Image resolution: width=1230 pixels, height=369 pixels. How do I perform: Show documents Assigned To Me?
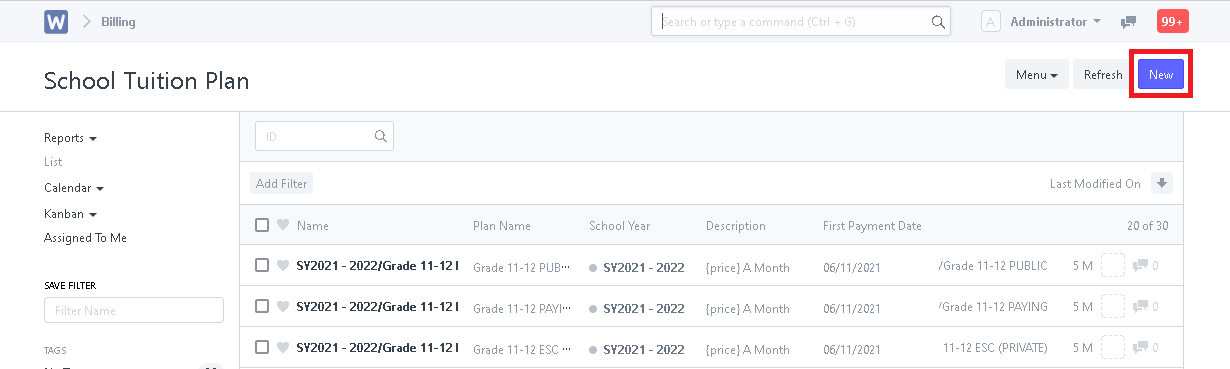[x=85, y=238]
